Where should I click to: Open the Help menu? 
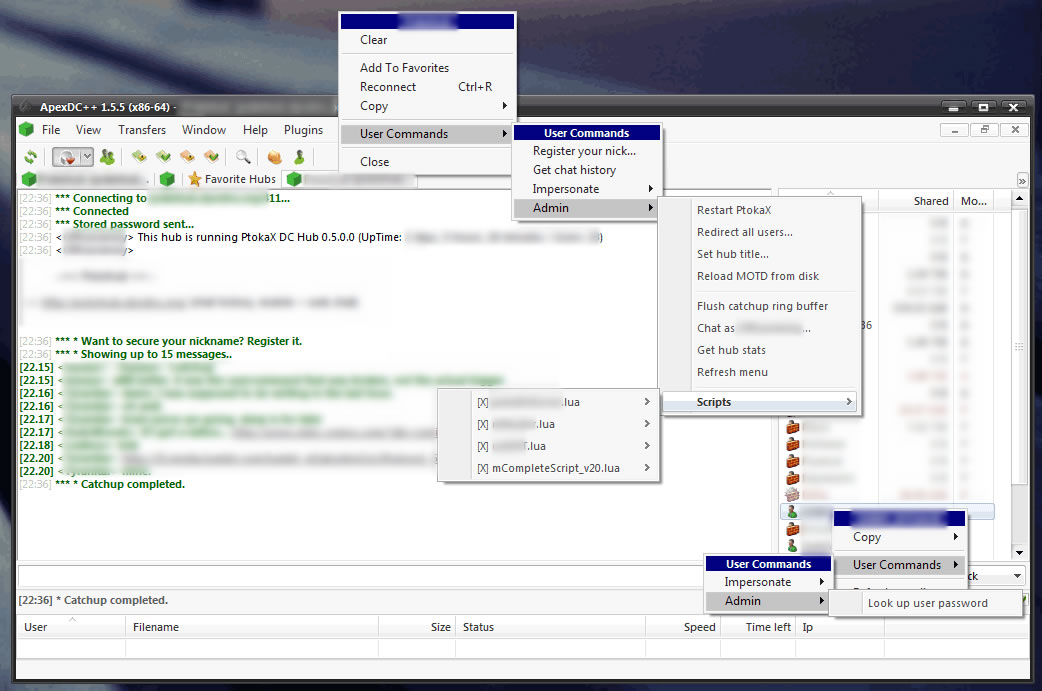255,130
